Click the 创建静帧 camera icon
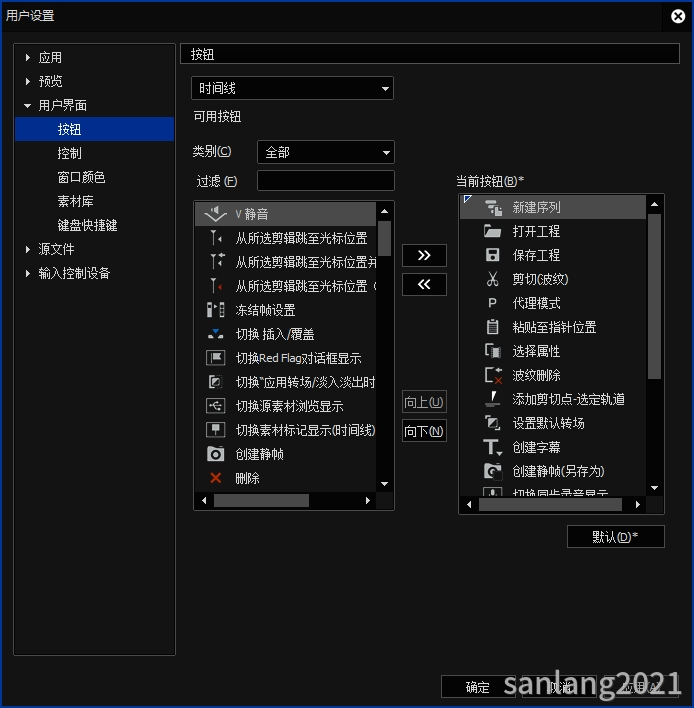This screenshot has height=708, width=694. coord(215,454)
